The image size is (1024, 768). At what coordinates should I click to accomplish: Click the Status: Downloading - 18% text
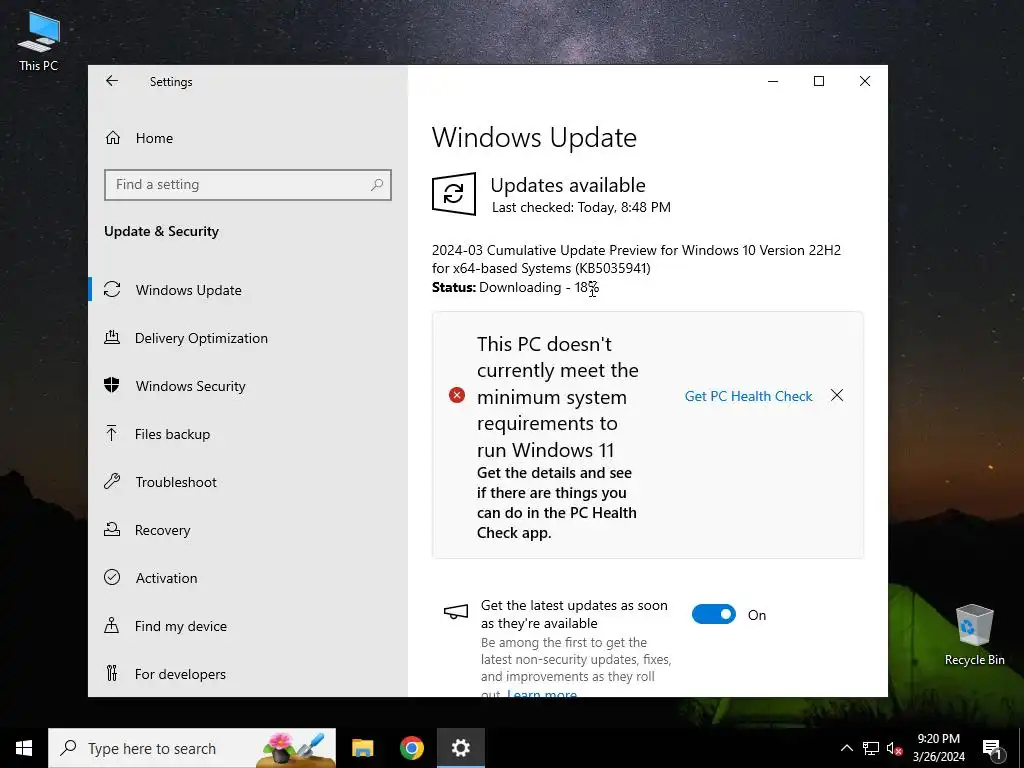[x=515, y=287]
